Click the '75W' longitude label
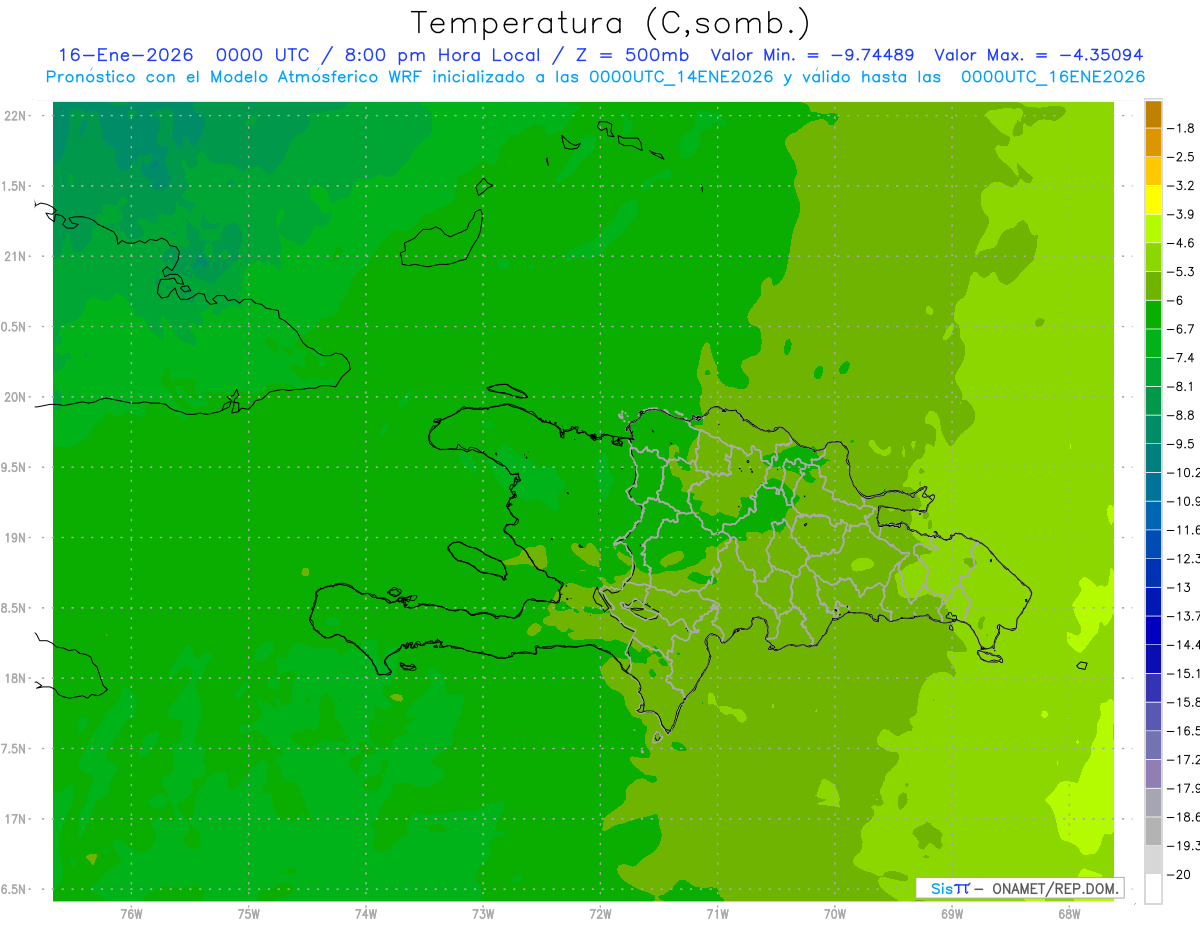Image resolution: width=1200 pixels, height=927 pixels. coord(248,913)
